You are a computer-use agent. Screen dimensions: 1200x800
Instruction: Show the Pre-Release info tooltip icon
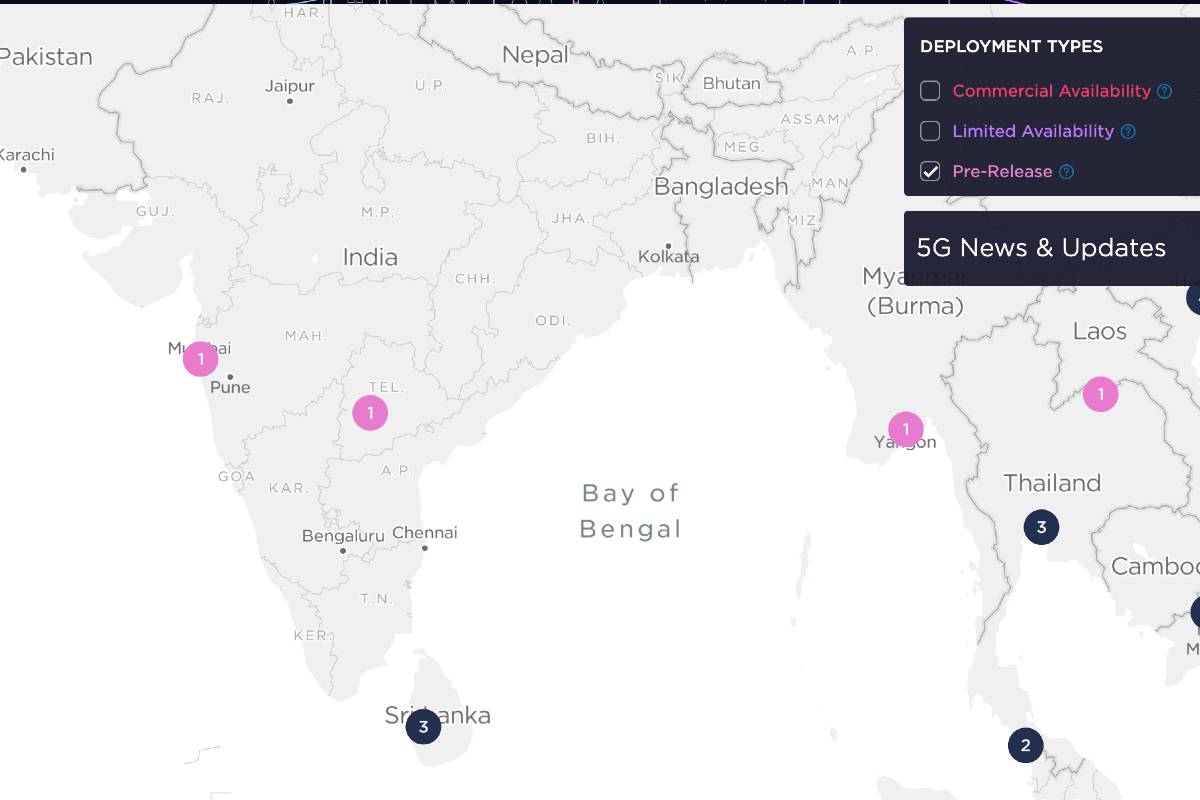1066,172
